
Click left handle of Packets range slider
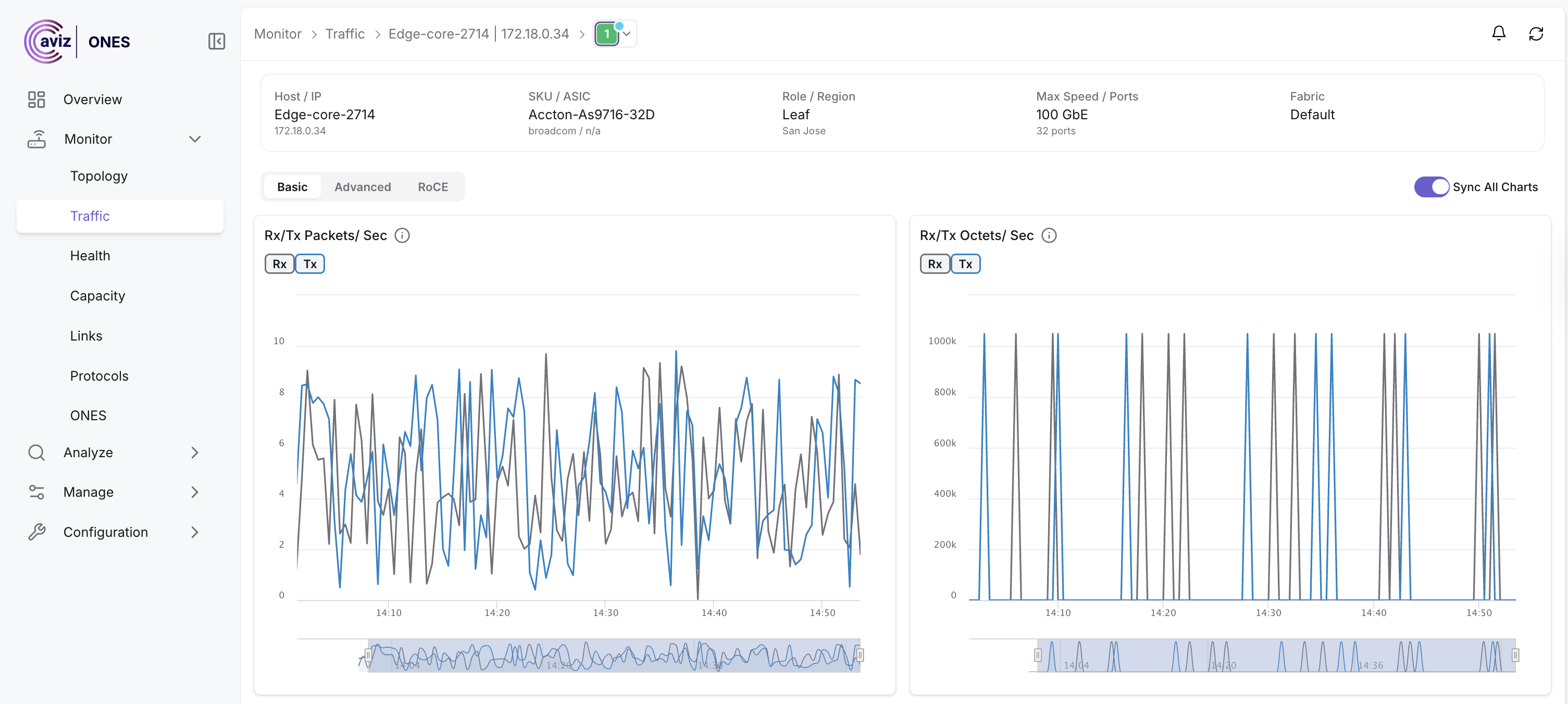[x=368, y=655]
